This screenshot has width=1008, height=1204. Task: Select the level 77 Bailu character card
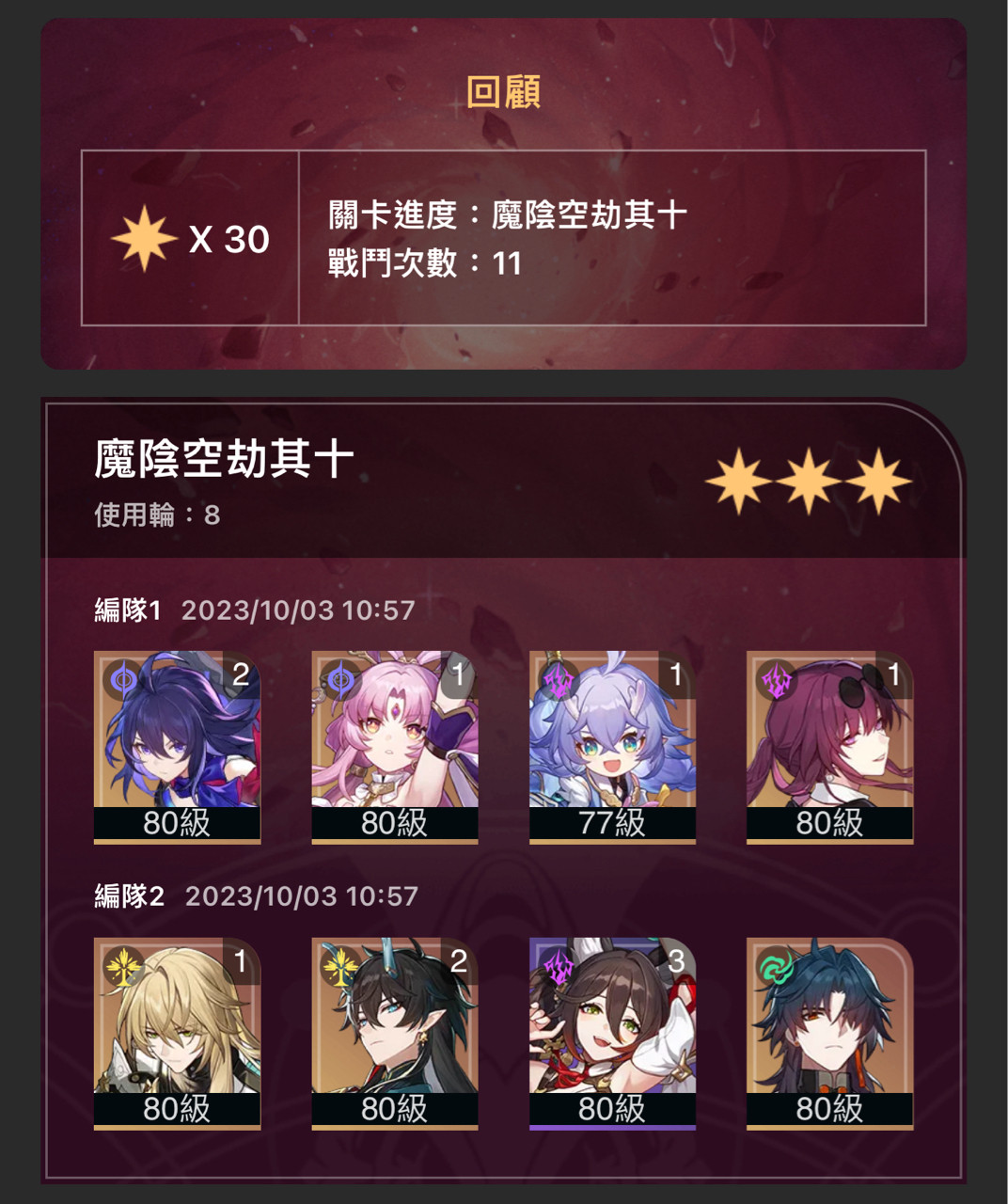click(x=612, y=747)
